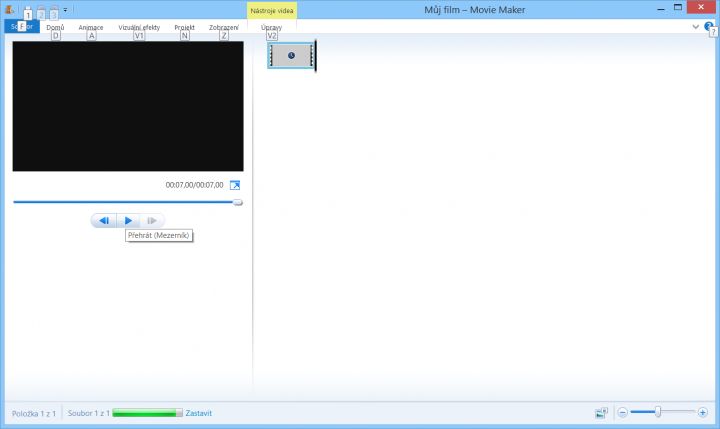Click the Soubor 1 z 1 status text
Viewport: 720px width, 429px height.
click(x=89, y=413)
